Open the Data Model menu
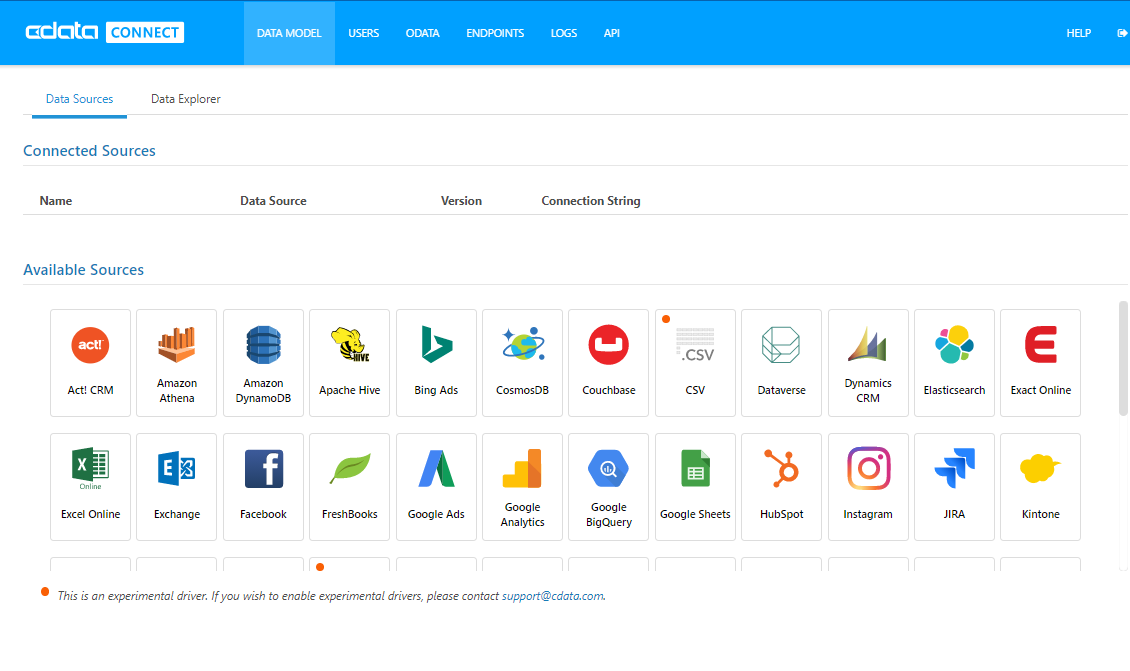Screen dimensions: 1130x671 [289, 33]
